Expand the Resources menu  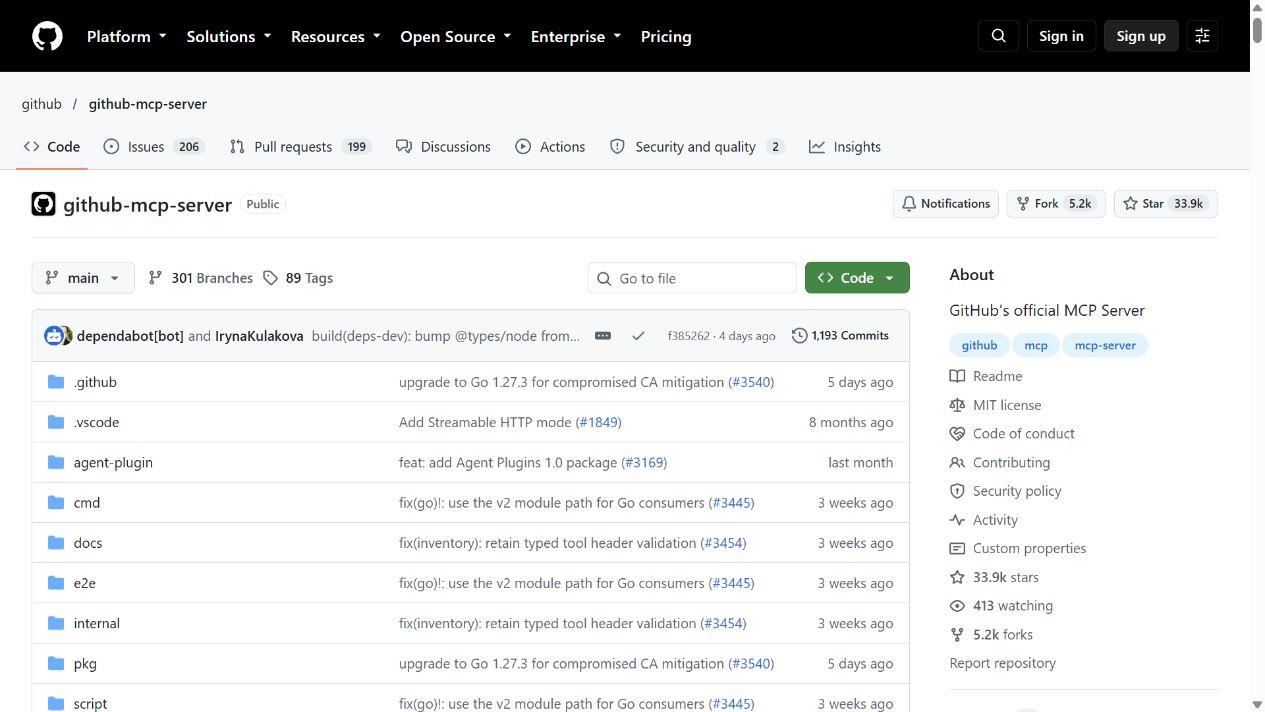click(x=335, y=36)
